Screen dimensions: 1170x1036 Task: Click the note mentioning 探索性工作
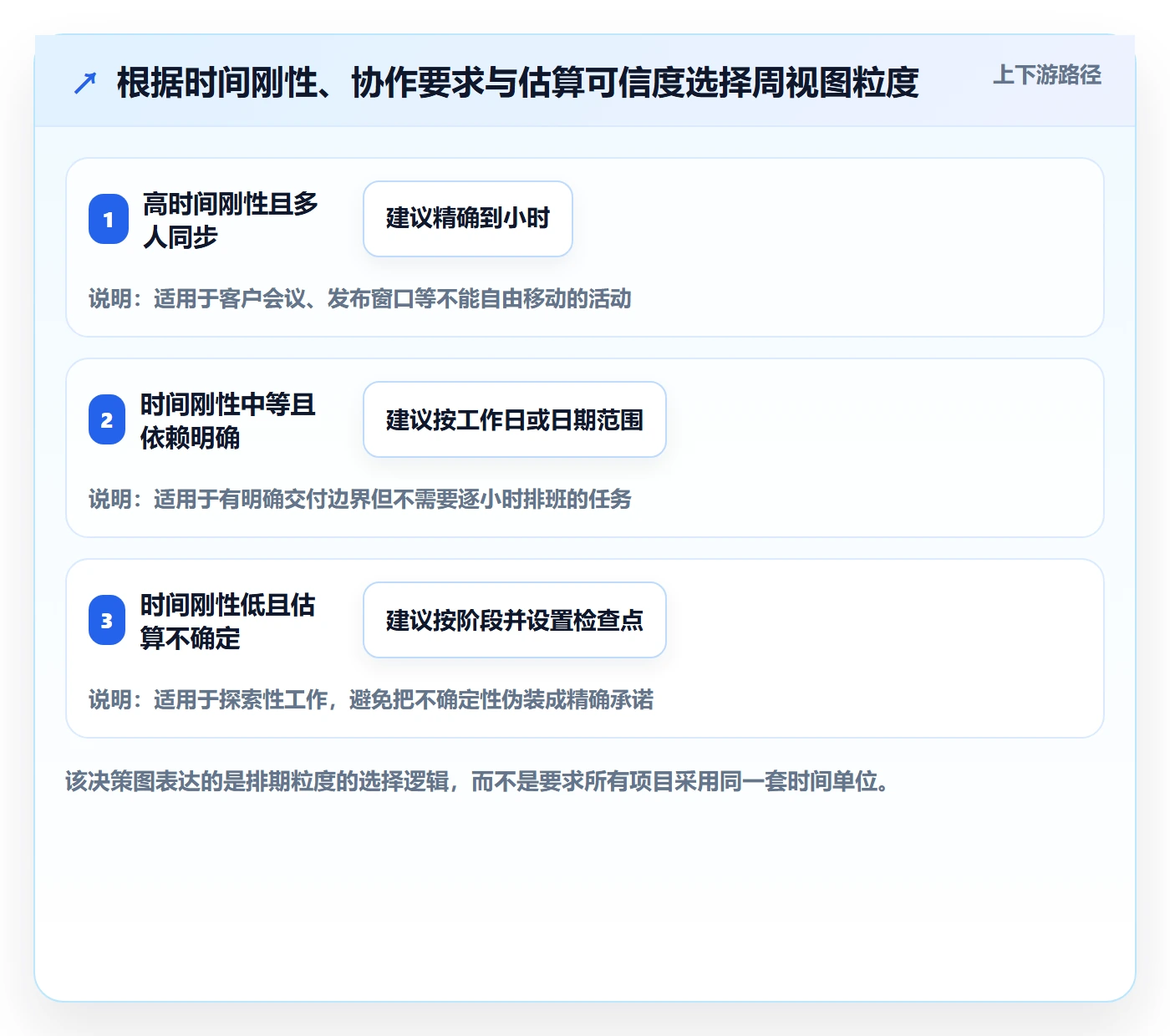point(371,700)
